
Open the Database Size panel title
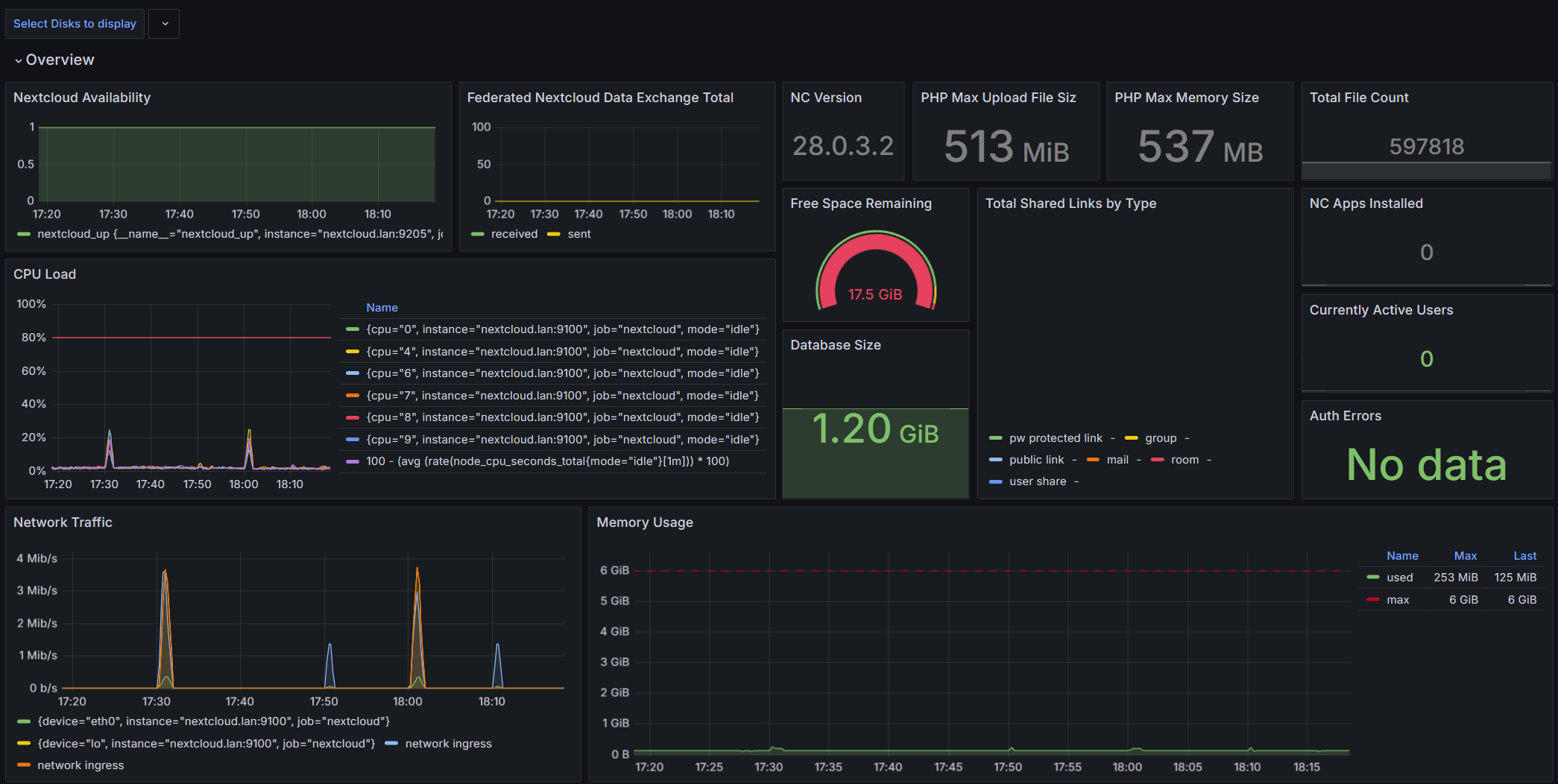(836, 345)
